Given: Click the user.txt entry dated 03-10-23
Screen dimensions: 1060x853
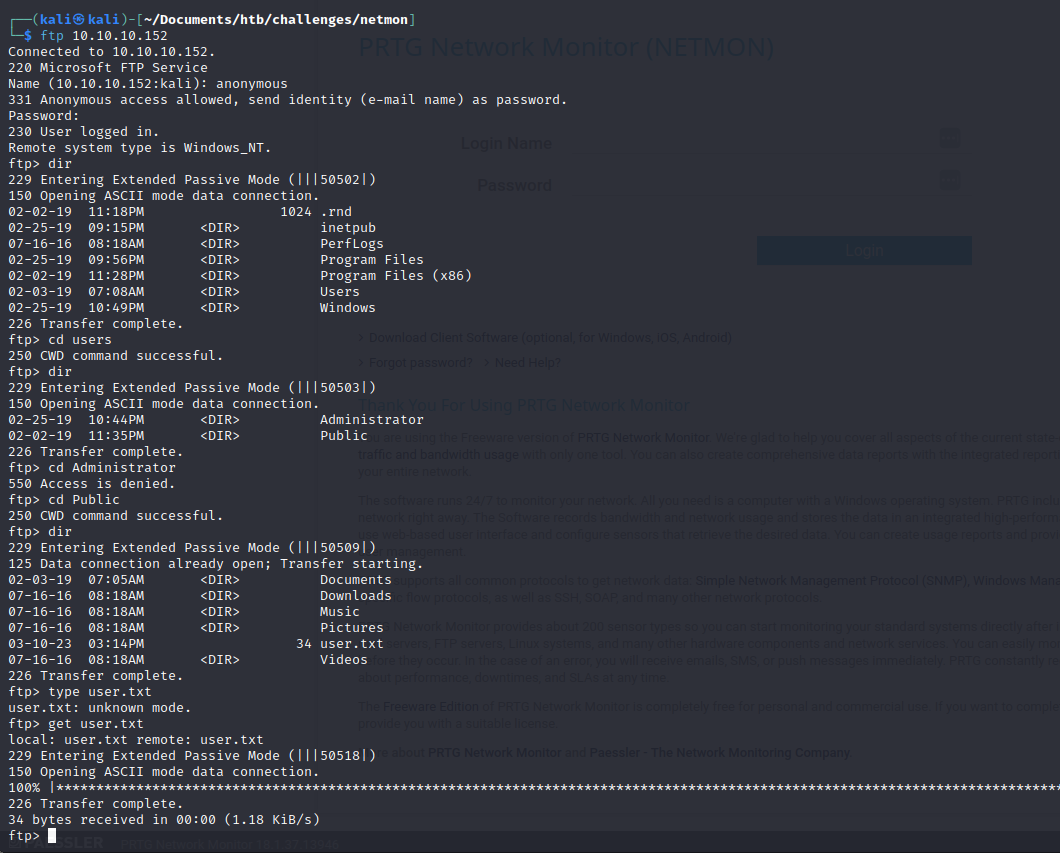Looking at the screenshot, I should coord(352,643).
